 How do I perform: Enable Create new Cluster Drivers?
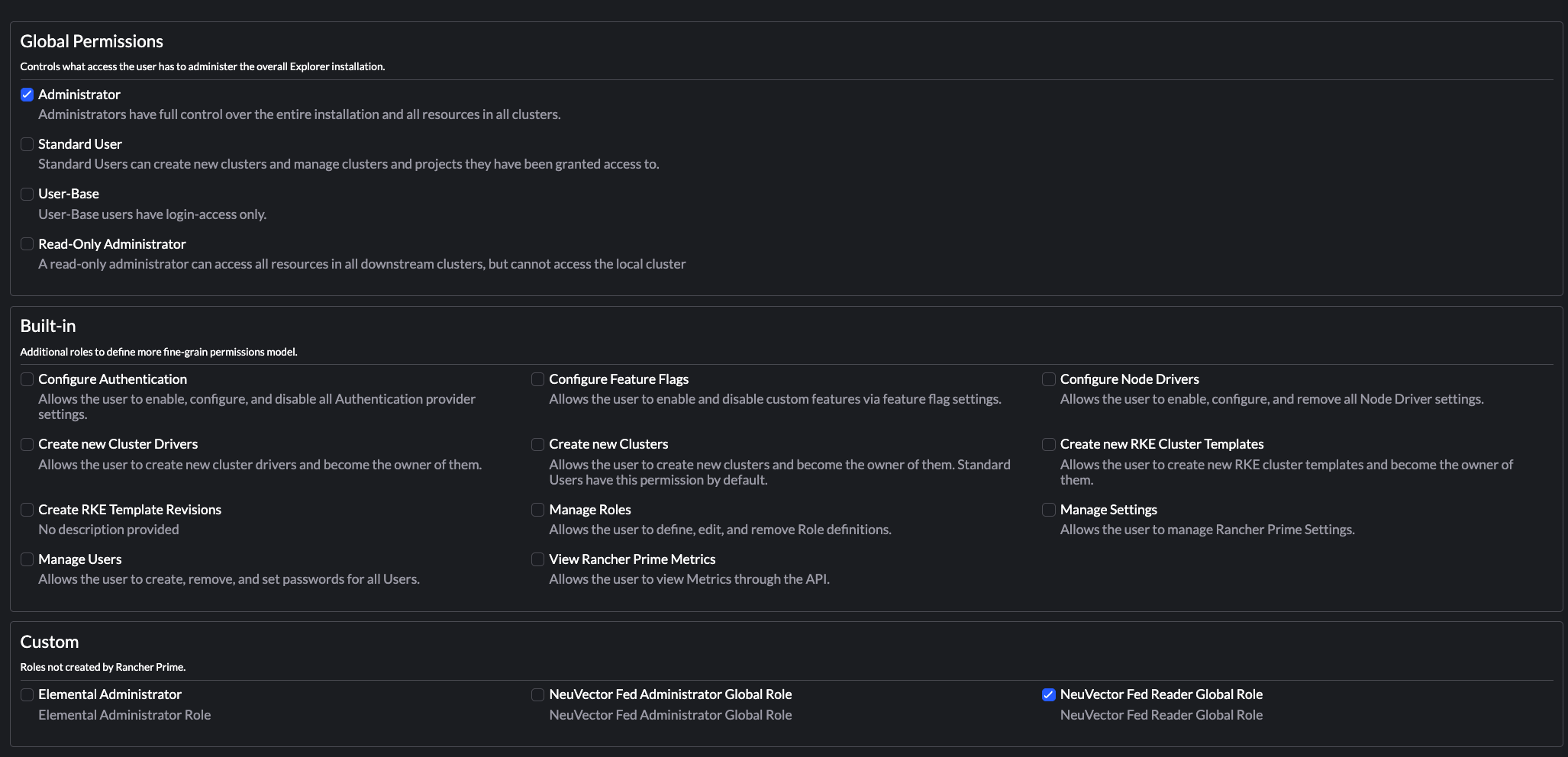tap(27, 444)
